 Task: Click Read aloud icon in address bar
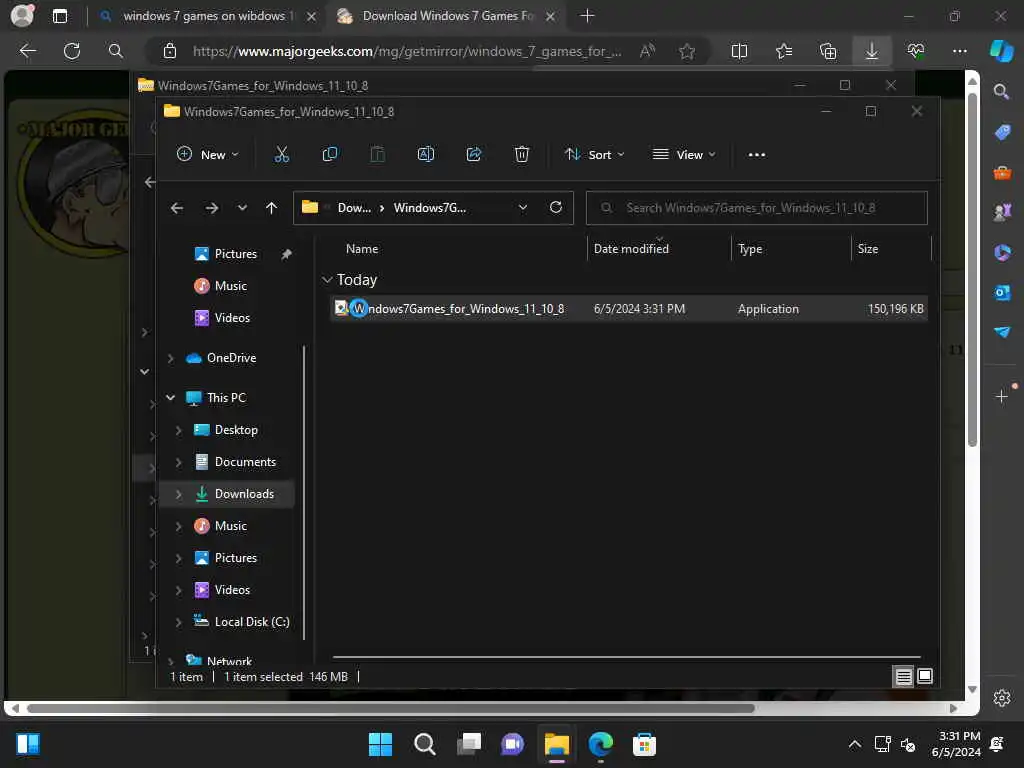pyautogui.click(x=647, y=51)
